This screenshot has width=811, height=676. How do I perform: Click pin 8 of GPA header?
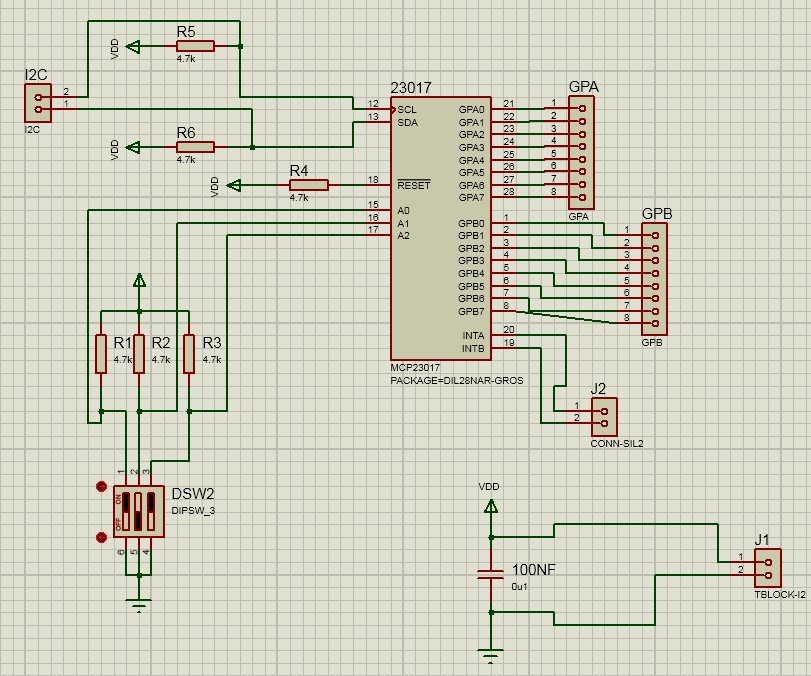582,197
